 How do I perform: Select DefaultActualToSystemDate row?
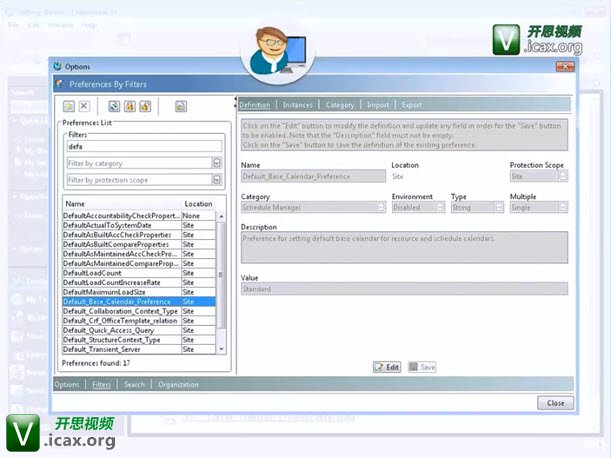(139, 225)
